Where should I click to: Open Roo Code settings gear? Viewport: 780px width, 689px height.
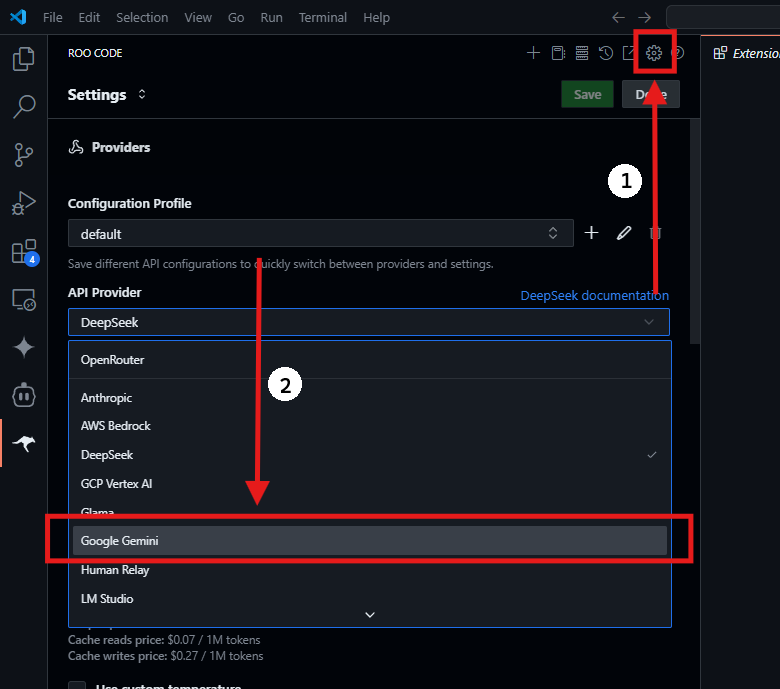[x=654, y=53]
